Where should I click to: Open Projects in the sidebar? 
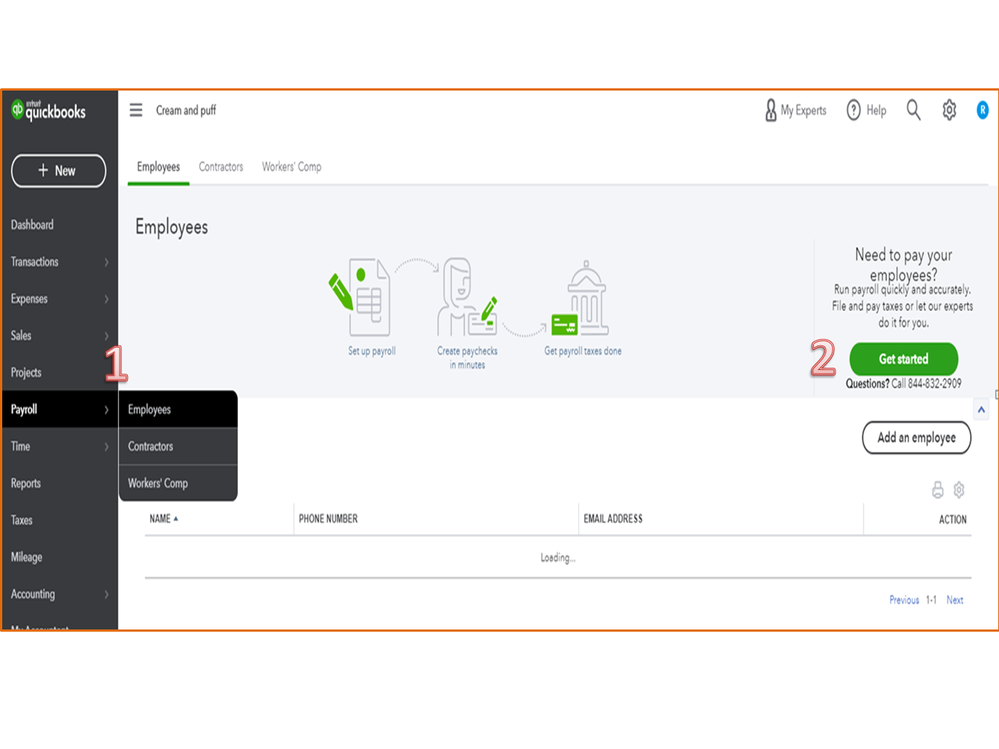coord(26,373)
